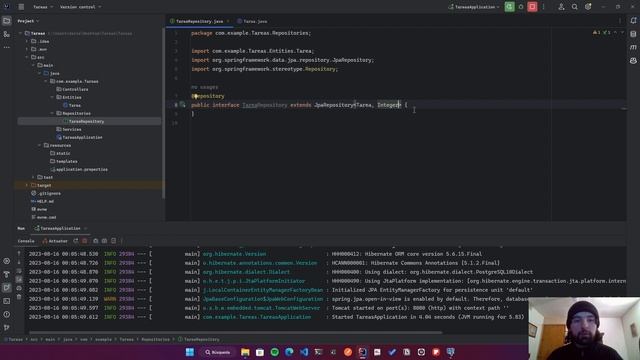640x360 pixels.
Task: Open the Project tool window icon
Action: click(x=7, y=21)
